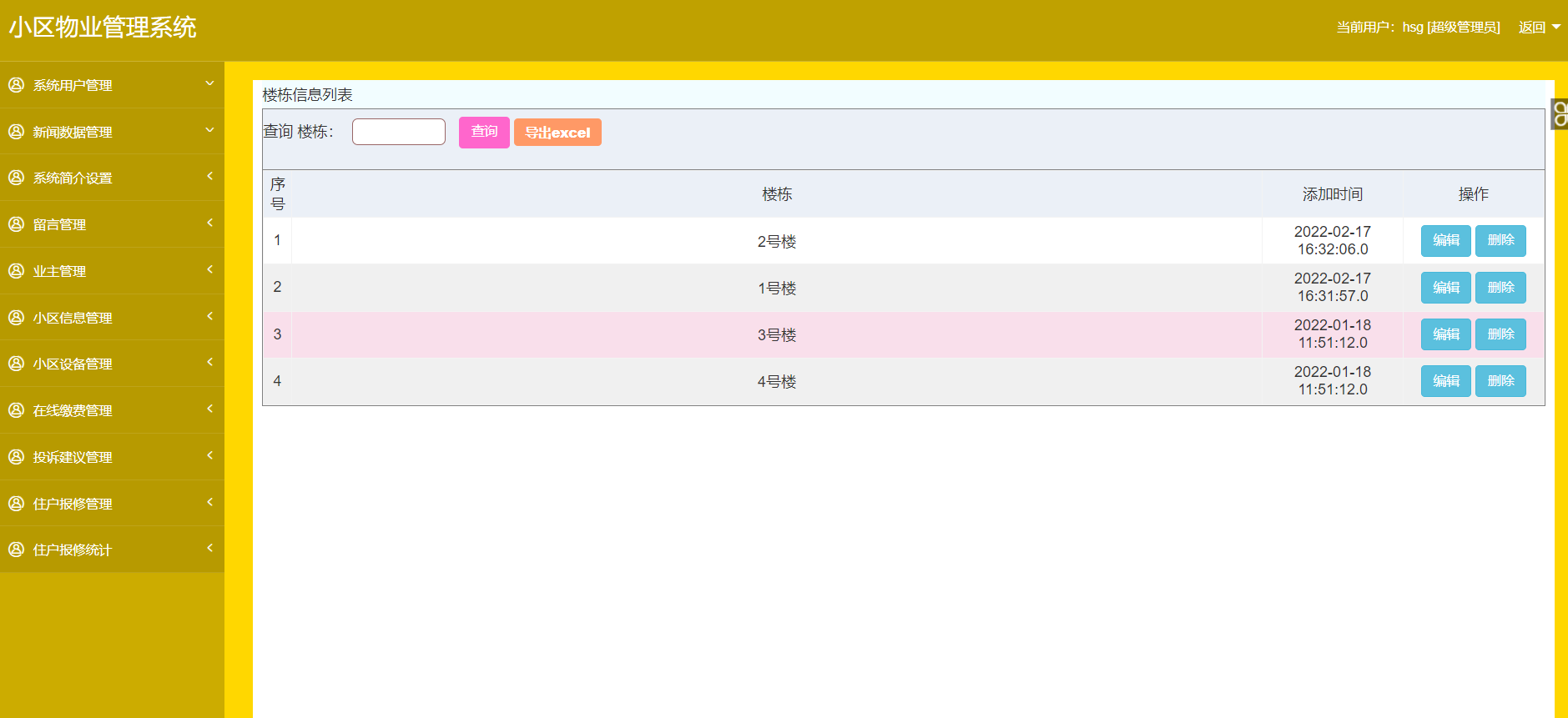Expand 系统简介设置 chevron arrow
Screen dimensions: 1568x718
[x=209, y=176]
